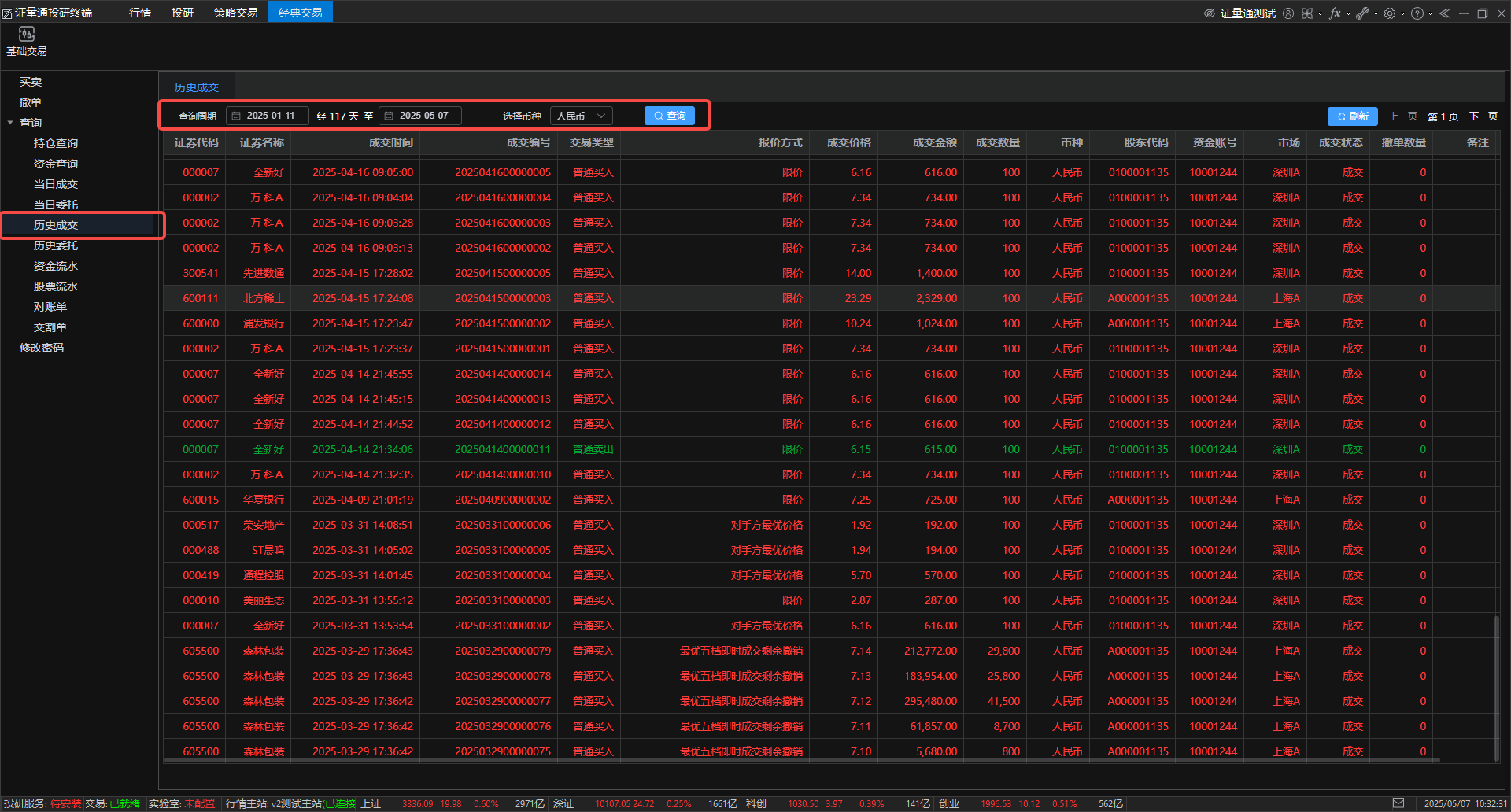
Task: Open 历史委托 in the sidebar
Action: tap(56, 245)
